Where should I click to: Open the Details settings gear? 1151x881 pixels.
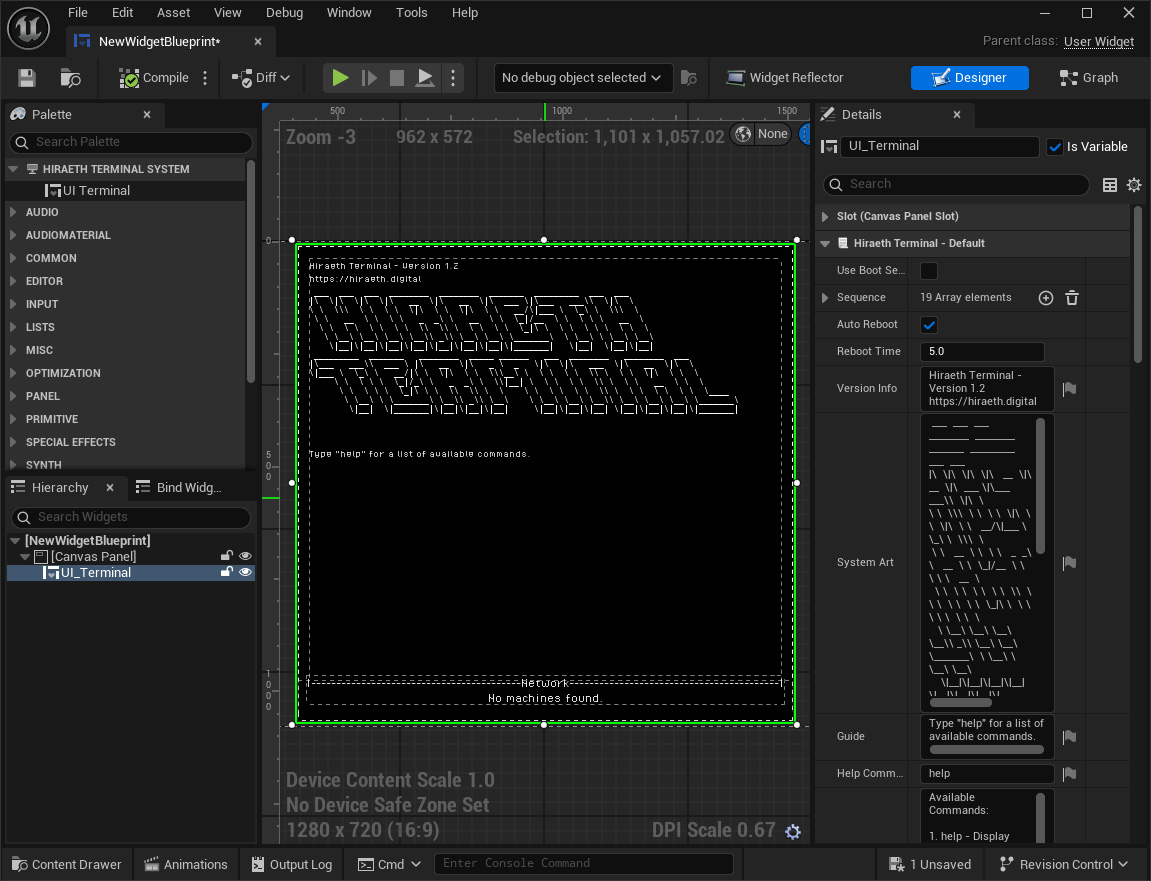click(x=1134, y=185)
